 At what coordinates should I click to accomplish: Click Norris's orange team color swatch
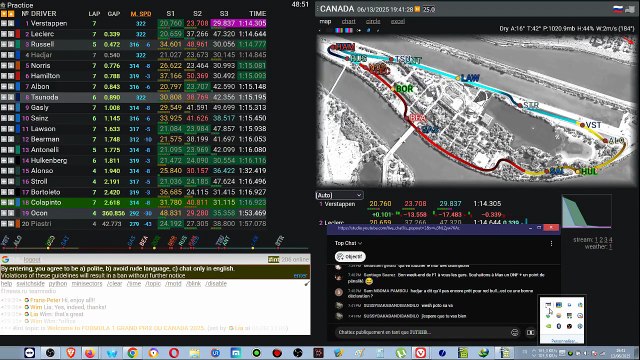[18, 65]
